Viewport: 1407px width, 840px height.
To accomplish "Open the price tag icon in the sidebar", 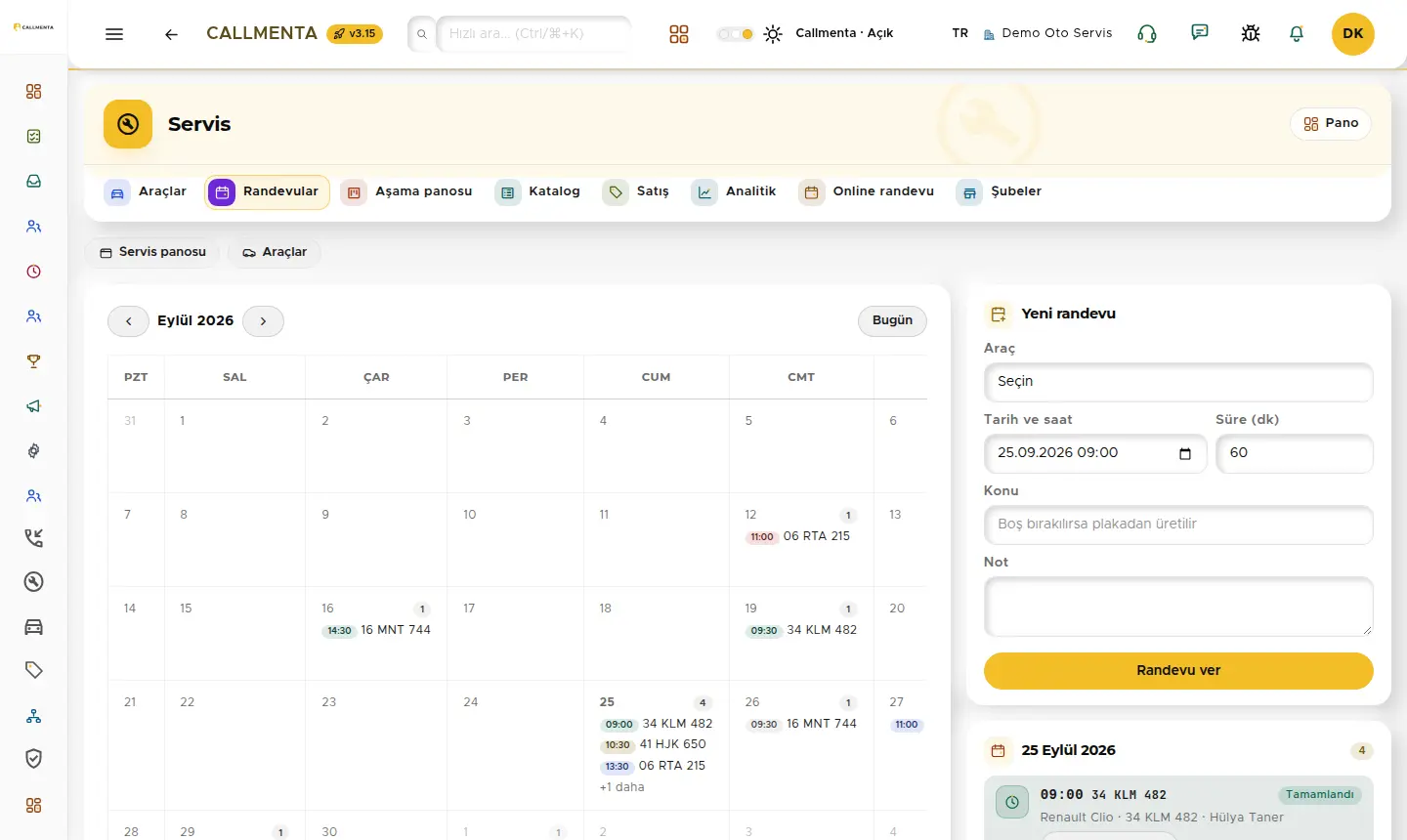I will pos(34,670).
